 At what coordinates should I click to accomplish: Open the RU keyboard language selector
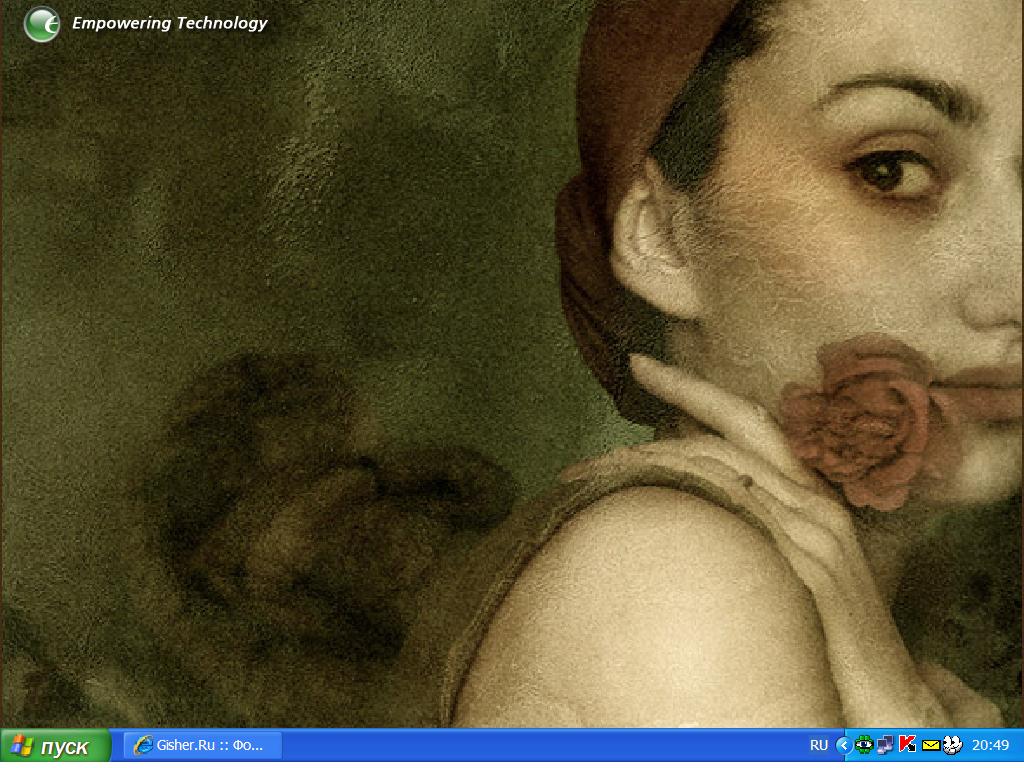pyautogui.click(x=819, y=745)
